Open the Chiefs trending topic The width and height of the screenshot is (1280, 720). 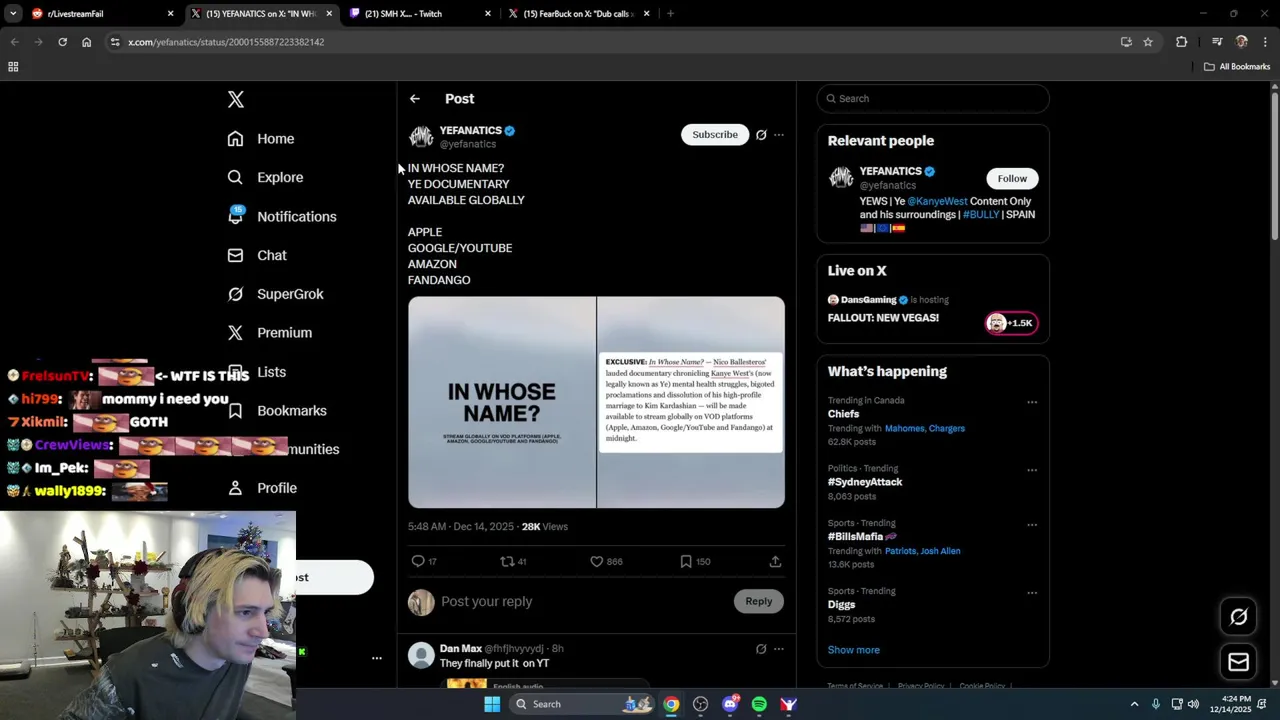click(x=843, y=414)
